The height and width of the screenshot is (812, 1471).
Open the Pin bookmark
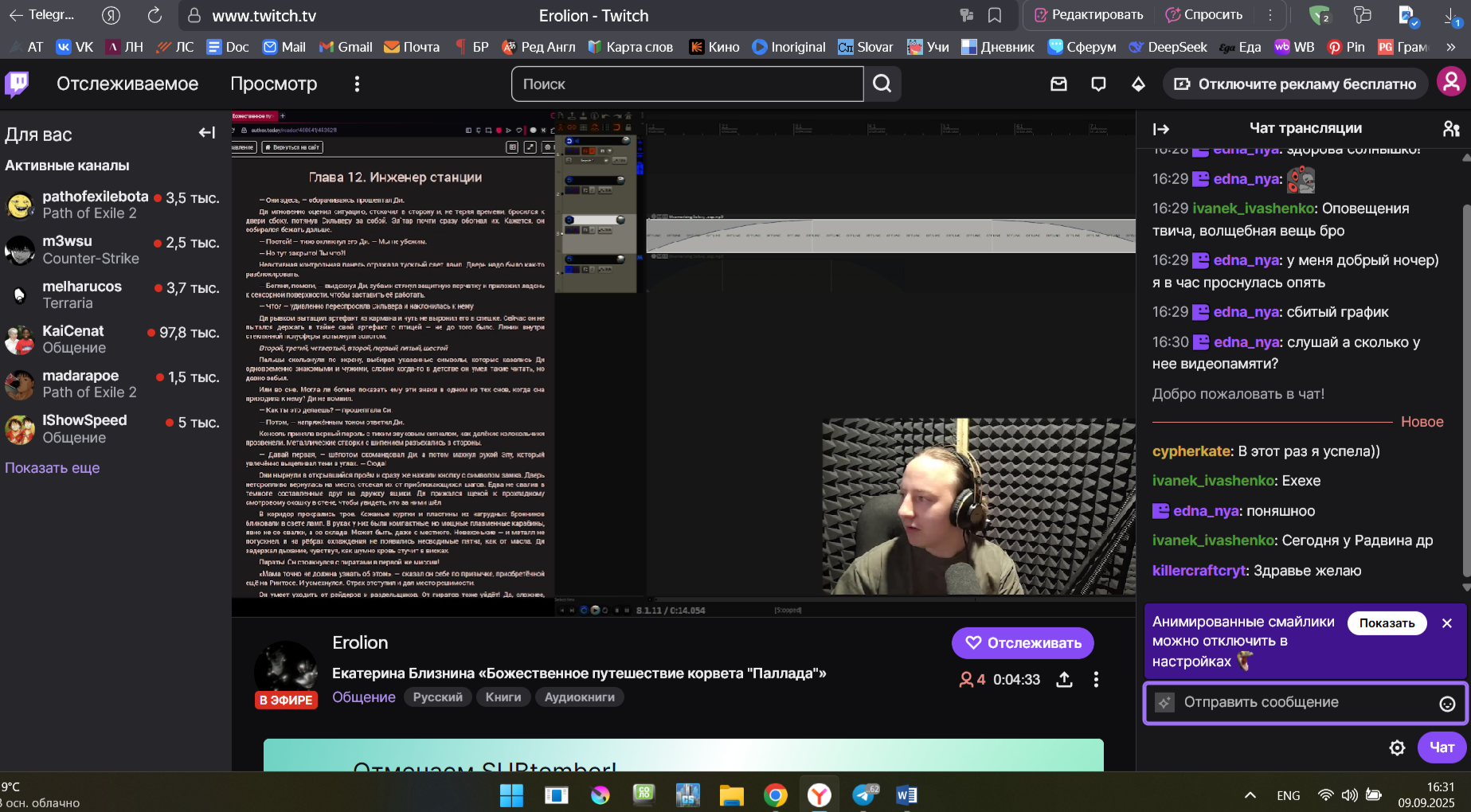[x=1346, y=47]
